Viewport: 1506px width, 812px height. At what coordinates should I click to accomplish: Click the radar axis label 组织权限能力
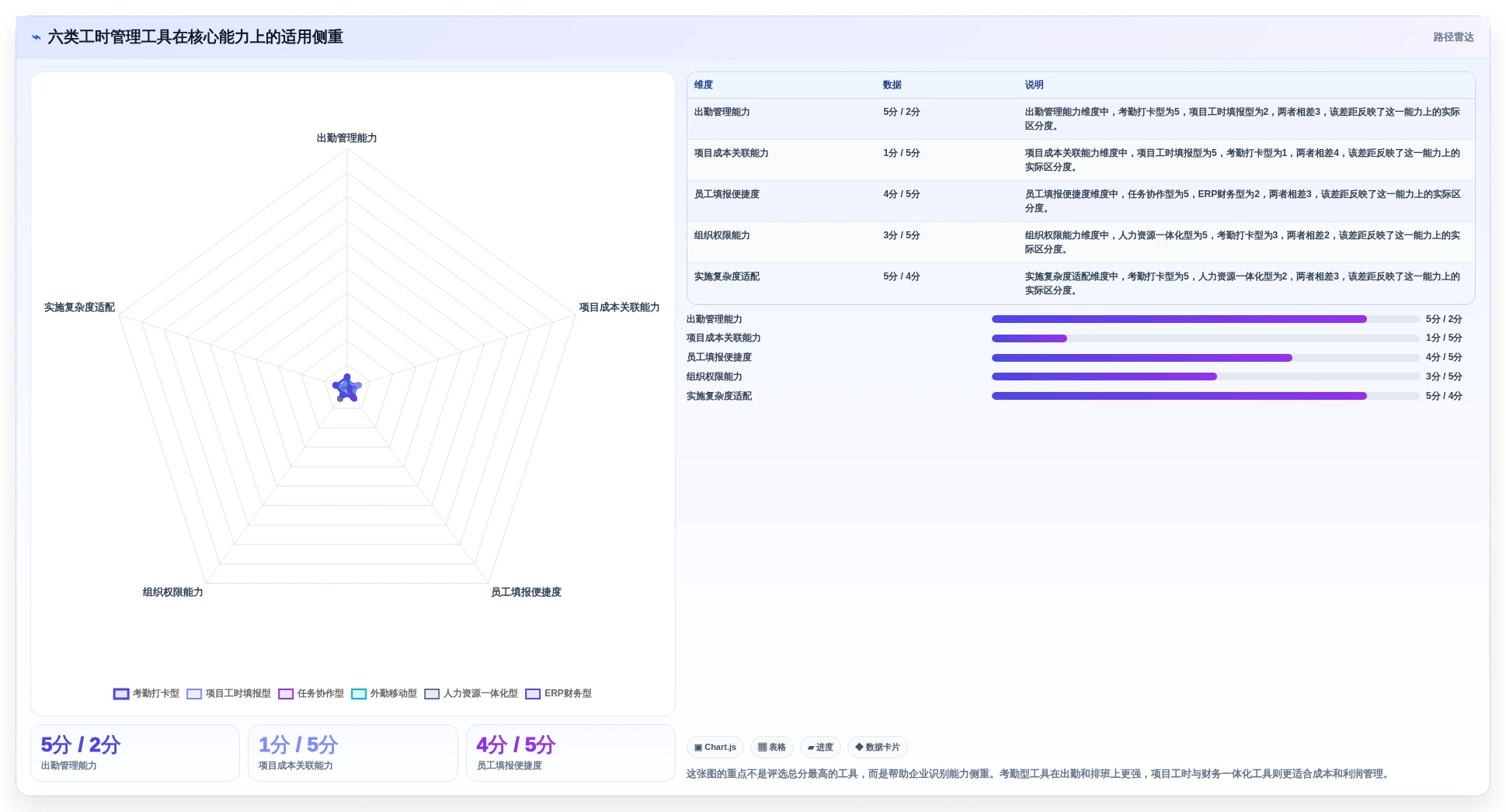click(172, 592)
